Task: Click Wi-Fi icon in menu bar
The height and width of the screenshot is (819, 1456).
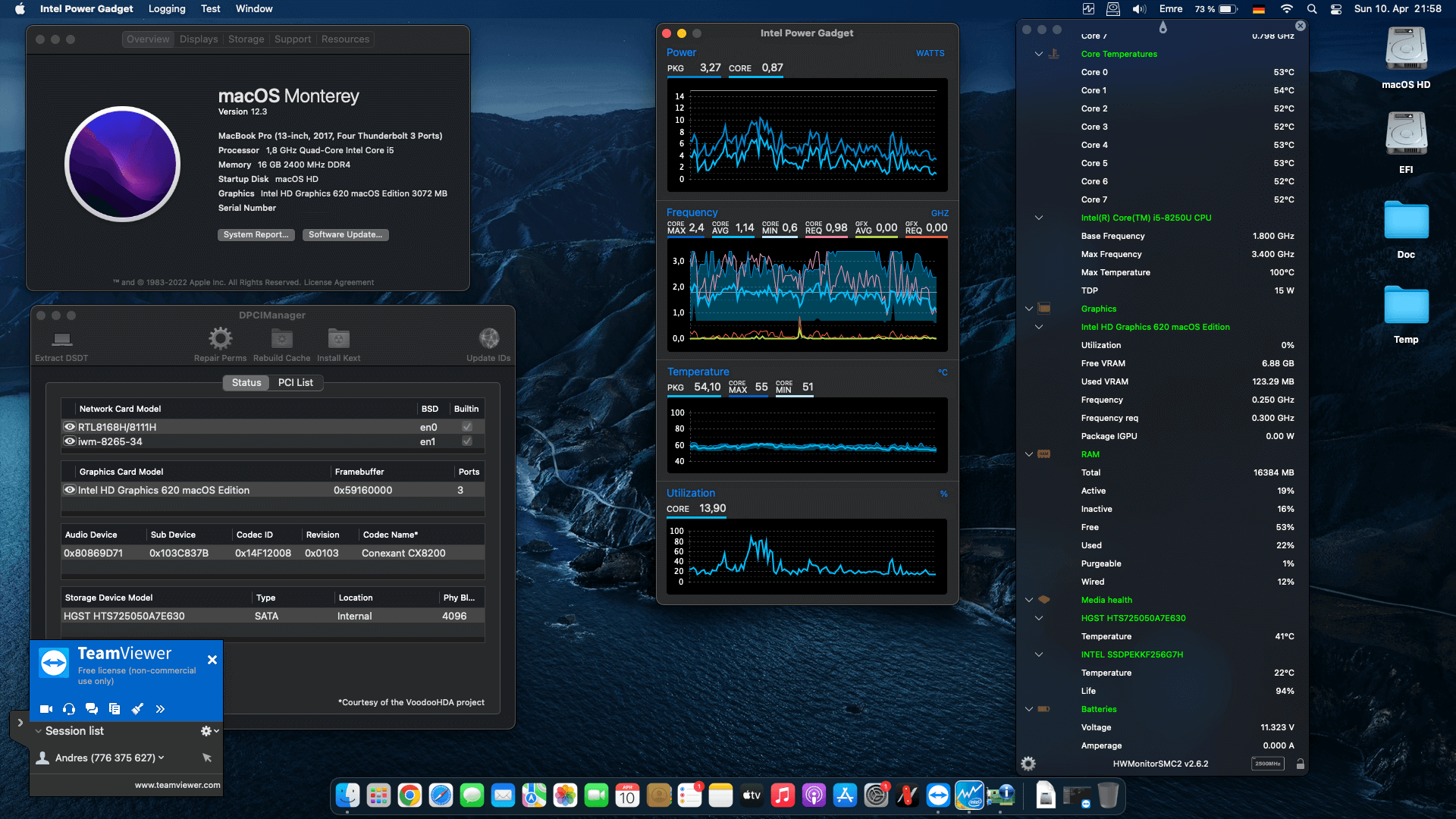Action: tap(1287, 9)
